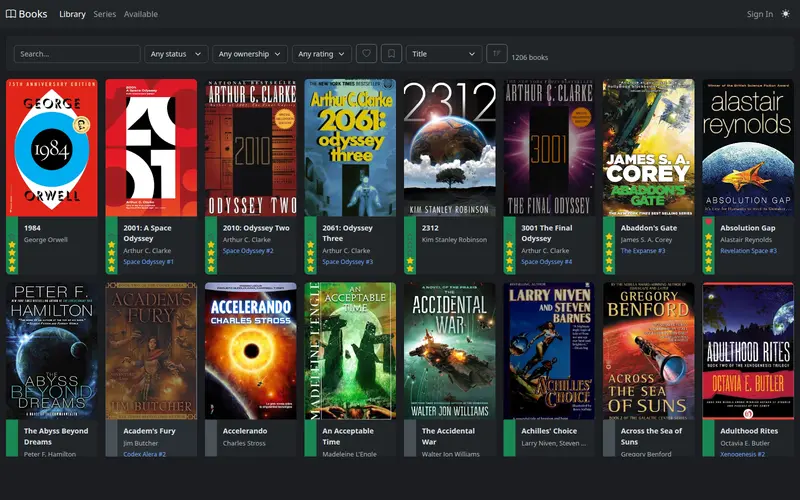Open the Space Odyssey #2 series link
This screenshot has width=800, height=500.
click(x=248, y=251)
